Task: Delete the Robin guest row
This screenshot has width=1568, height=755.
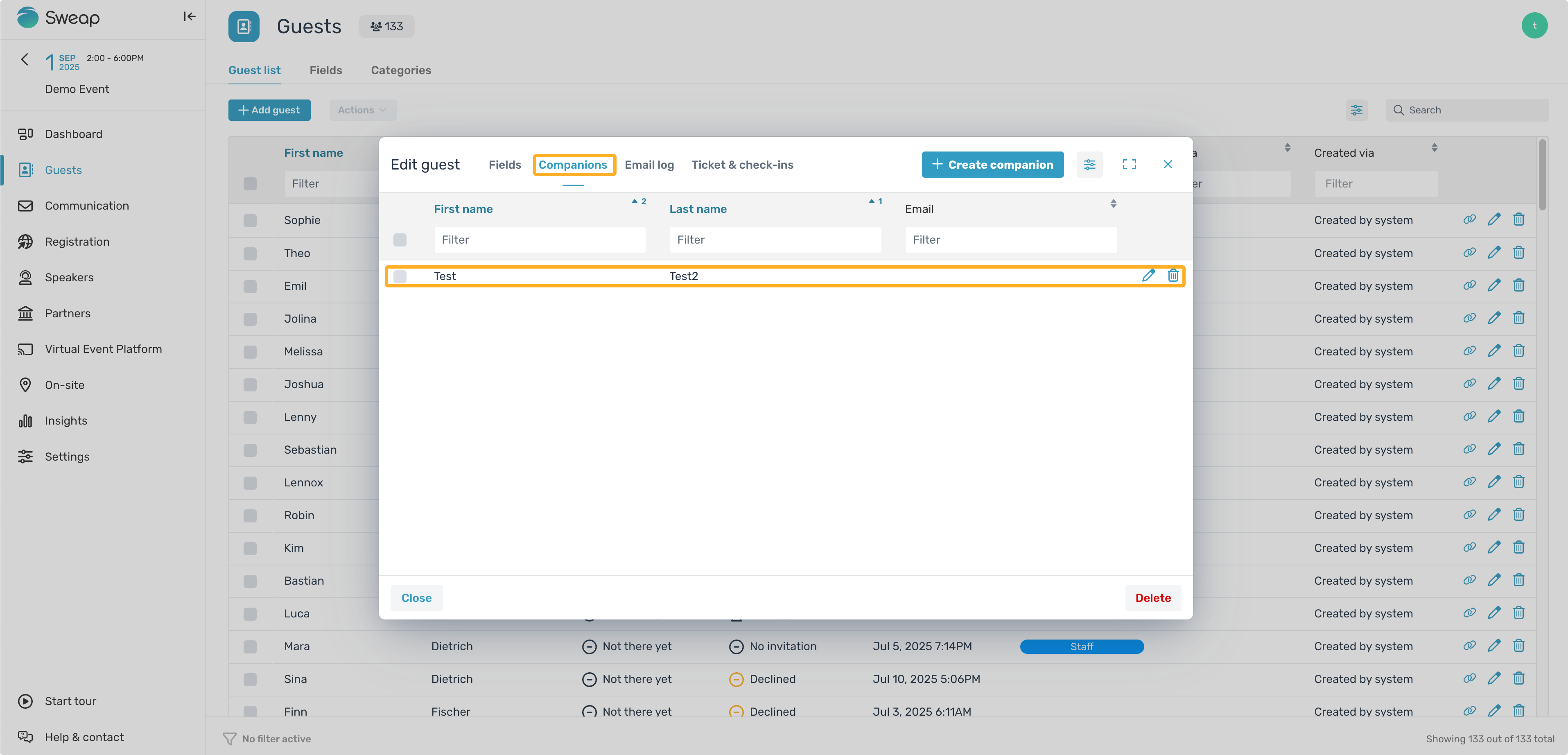Action: 1519,515
